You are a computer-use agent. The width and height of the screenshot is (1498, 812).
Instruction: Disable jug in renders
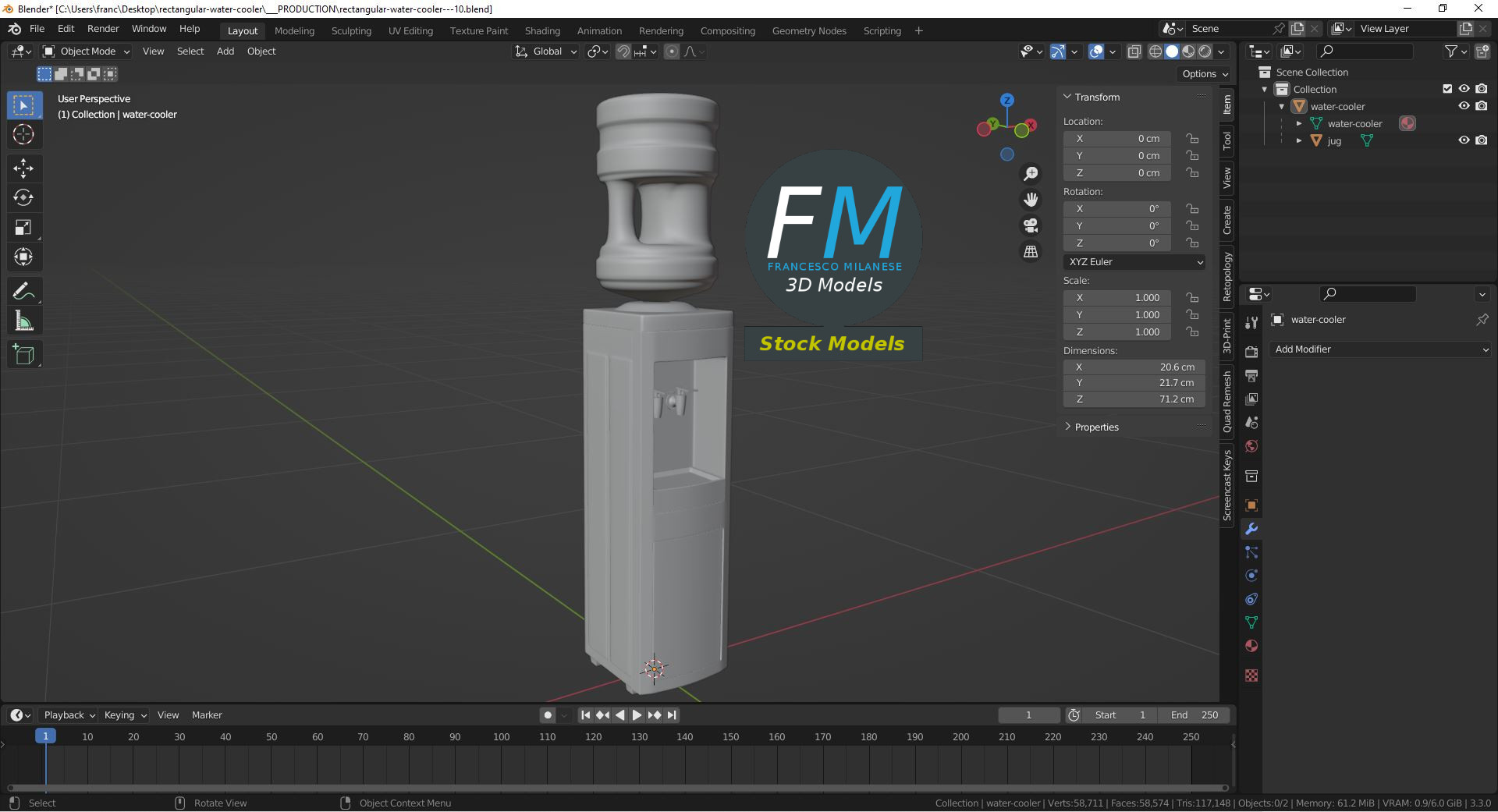coord(1481,140)
